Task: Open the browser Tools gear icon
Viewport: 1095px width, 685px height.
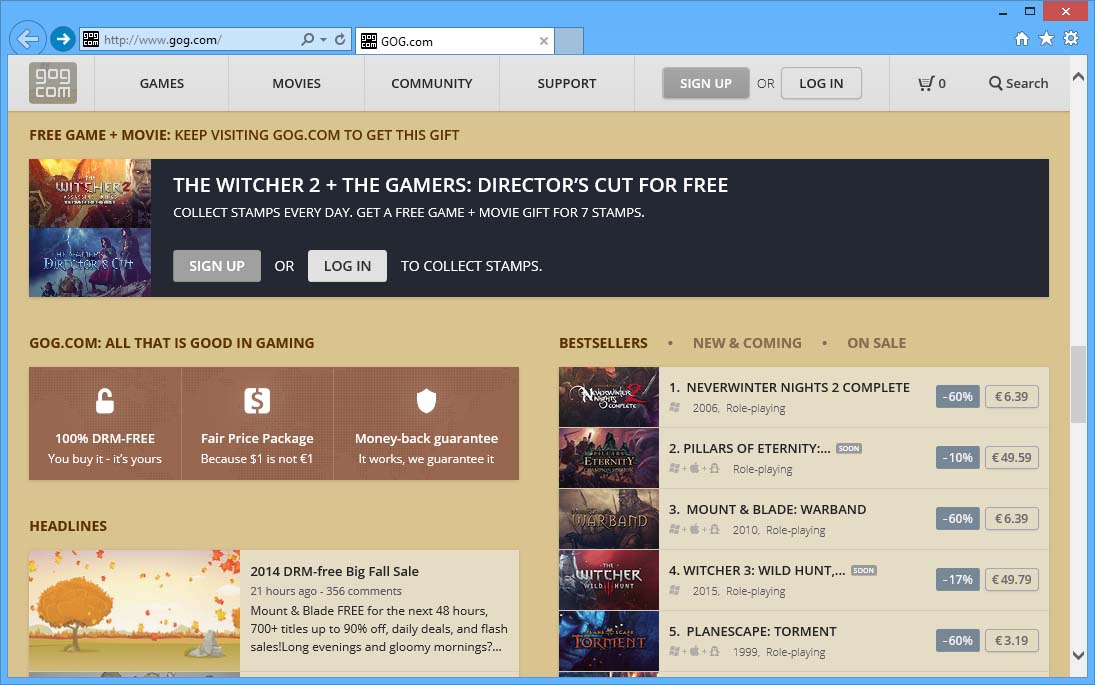Action: pyautogui.click(x=1071, y=38)
